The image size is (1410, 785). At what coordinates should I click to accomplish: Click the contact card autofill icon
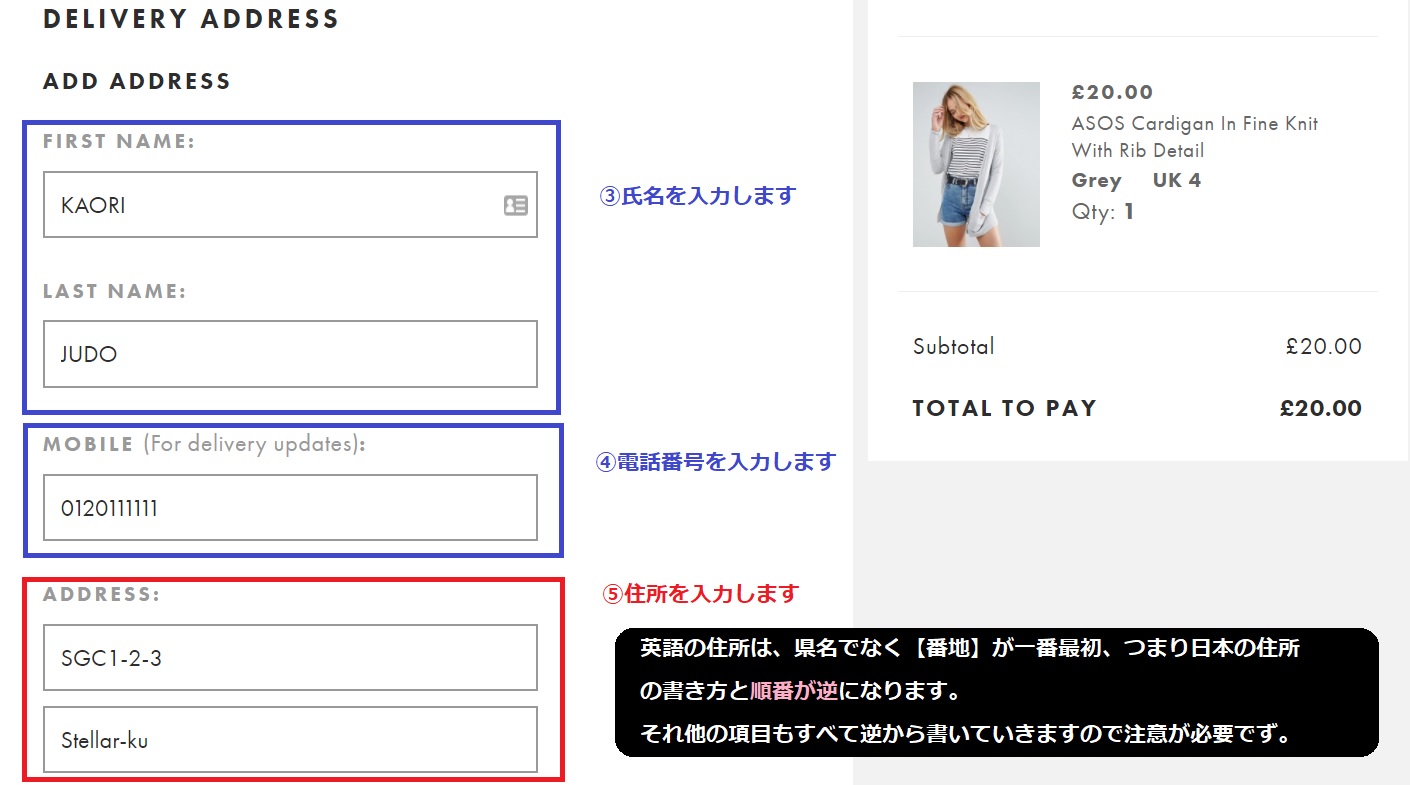pos(515,206)
